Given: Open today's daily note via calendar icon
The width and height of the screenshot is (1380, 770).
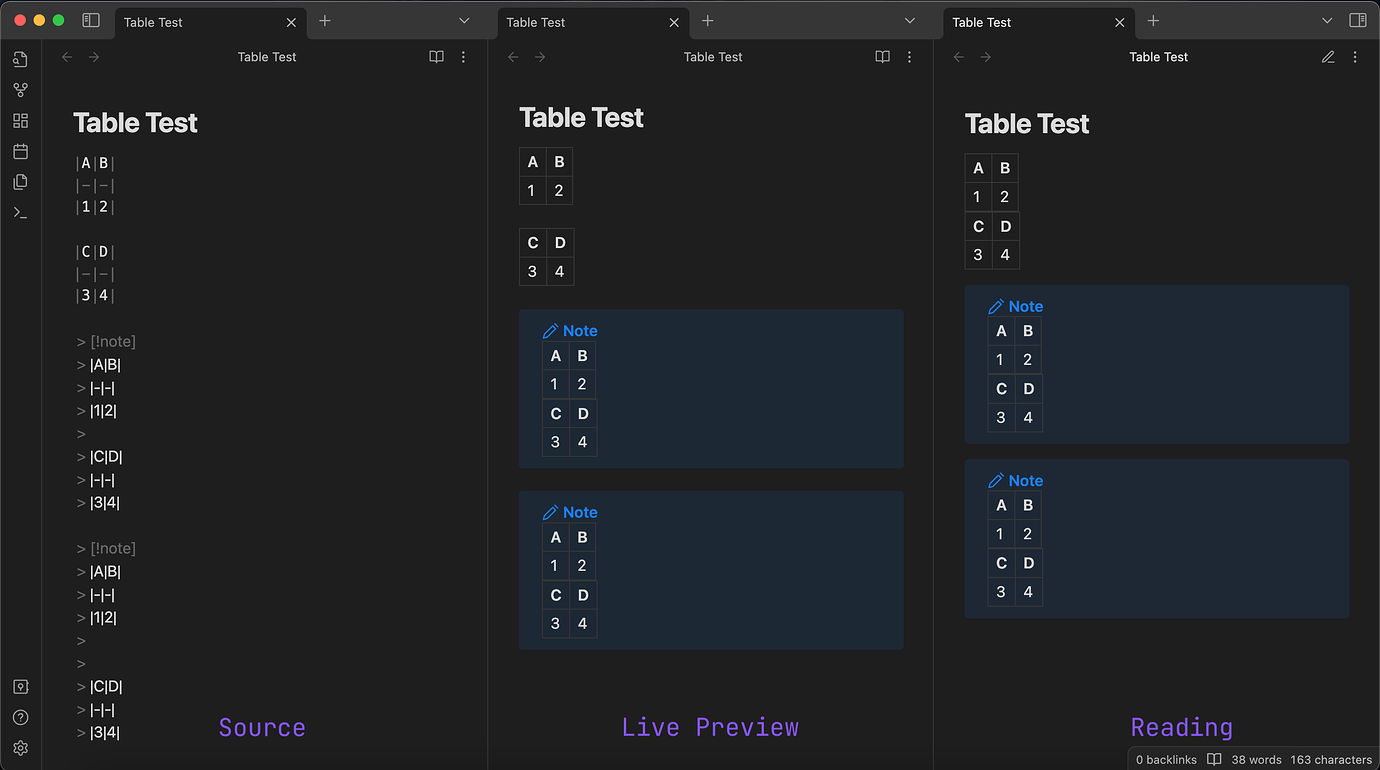Looking at the screenshot, I should point(20,151).
